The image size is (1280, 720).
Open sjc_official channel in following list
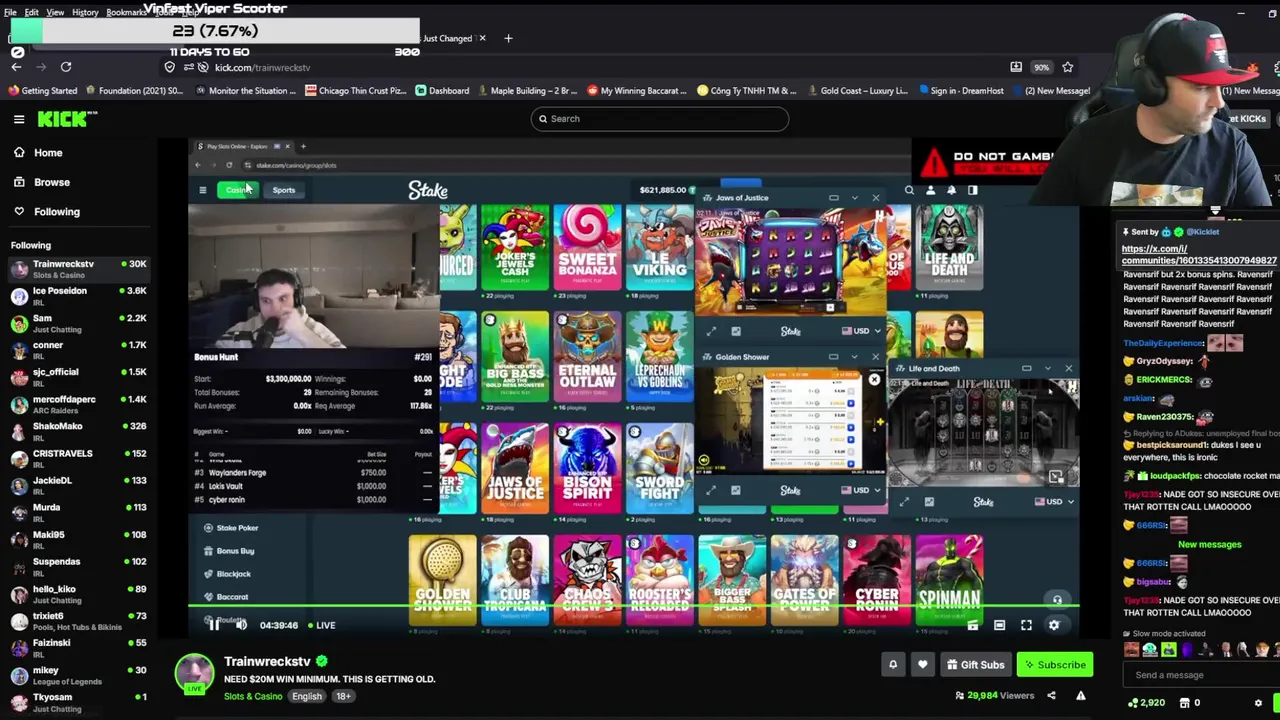(78, 378)
